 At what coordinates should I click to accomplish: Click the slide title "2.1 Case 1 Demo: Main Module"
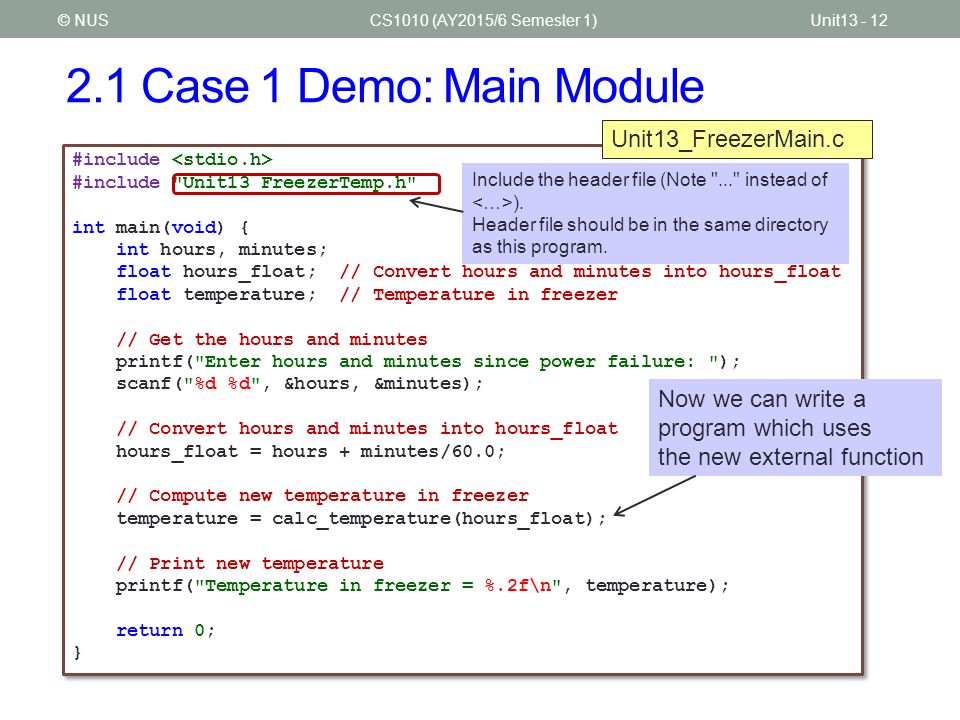coord(384,85)
